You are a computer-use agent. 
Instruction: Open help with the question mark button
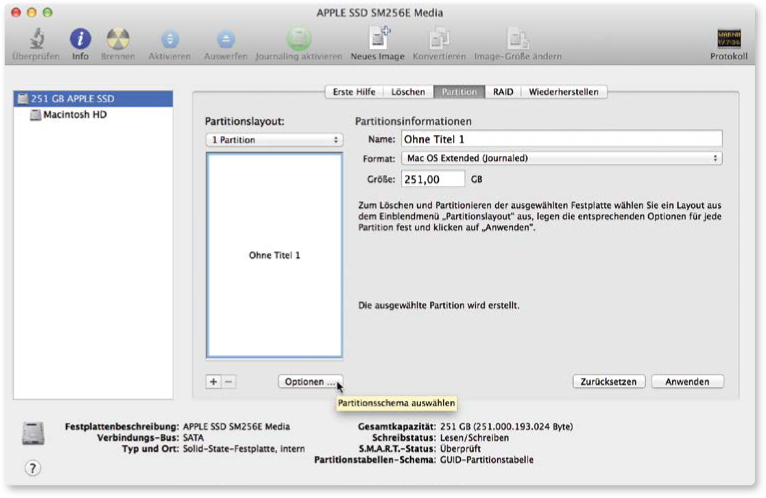[x=32, y=468]
